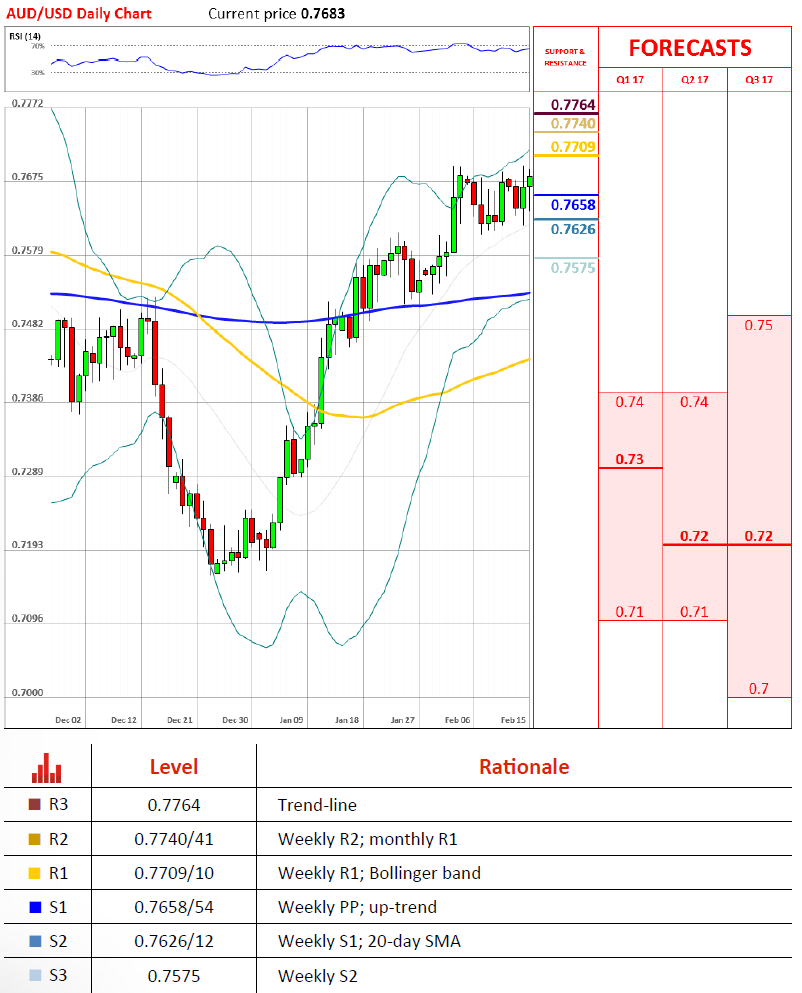Click the Support & Resistance column heading
This screenshot has height=993, width=802.
click(x=566, y=57)
